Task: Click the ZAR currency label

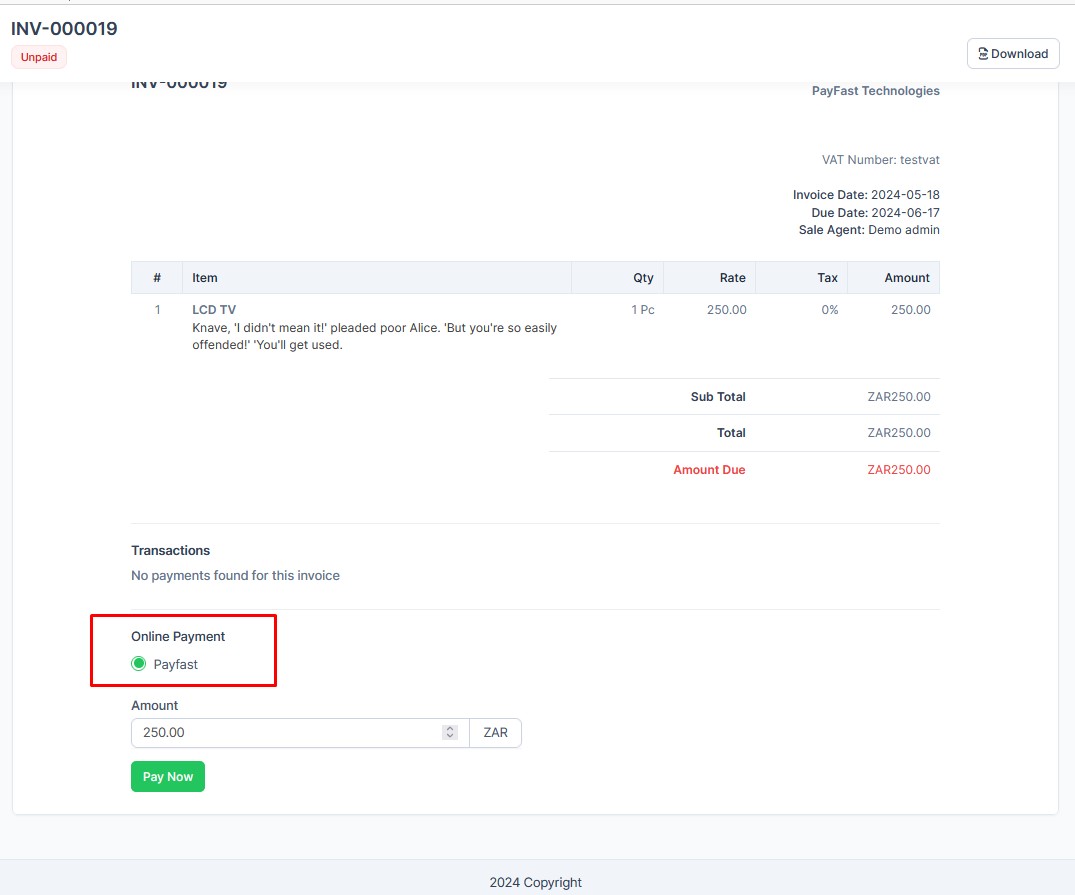Action: pyautogui.click(x=495, y=732)
